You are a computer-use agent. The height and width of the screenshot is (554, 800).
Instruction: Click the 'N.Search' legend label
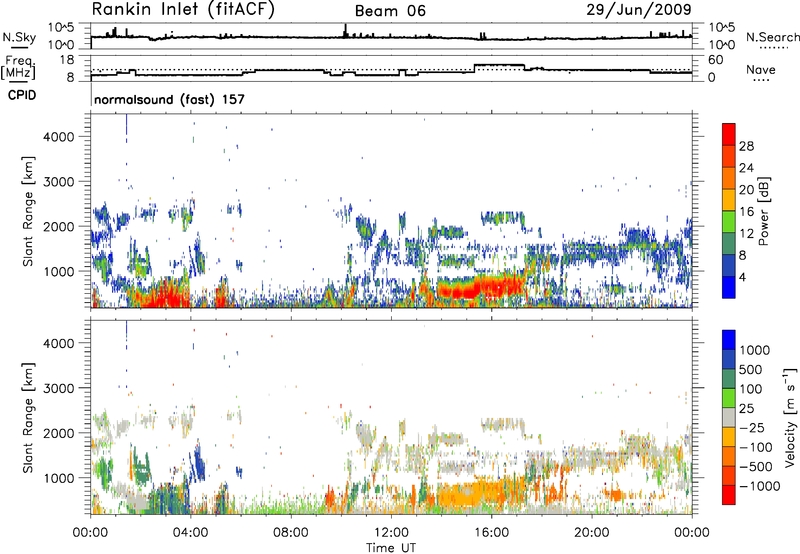[x=772, y=37]
